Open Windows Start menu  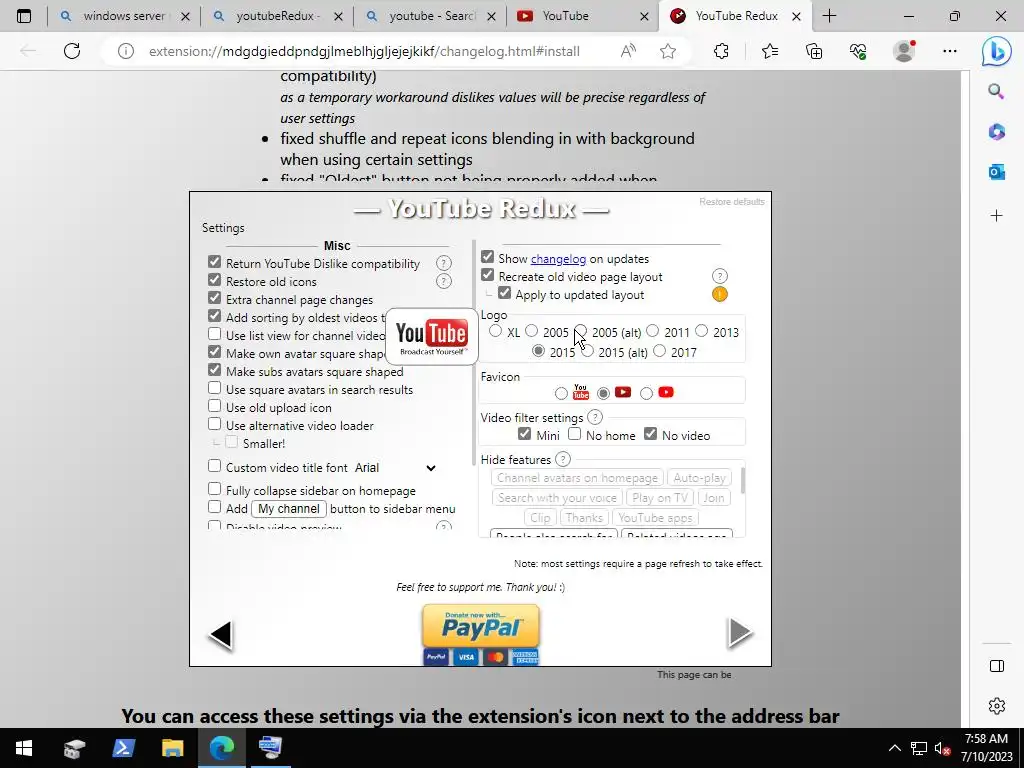(24, 748)
